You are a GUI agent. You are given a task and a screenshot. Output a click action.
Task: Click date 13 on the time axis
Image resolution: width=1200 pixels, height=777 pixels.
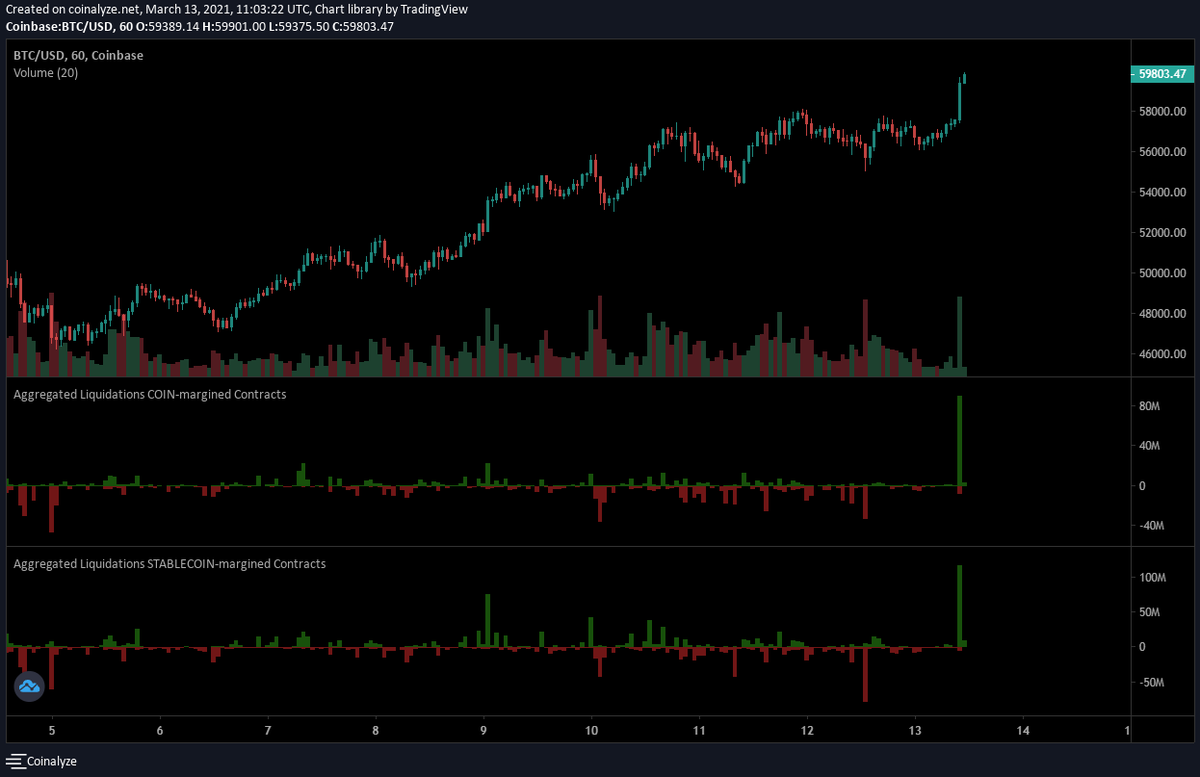coord(915,731)
